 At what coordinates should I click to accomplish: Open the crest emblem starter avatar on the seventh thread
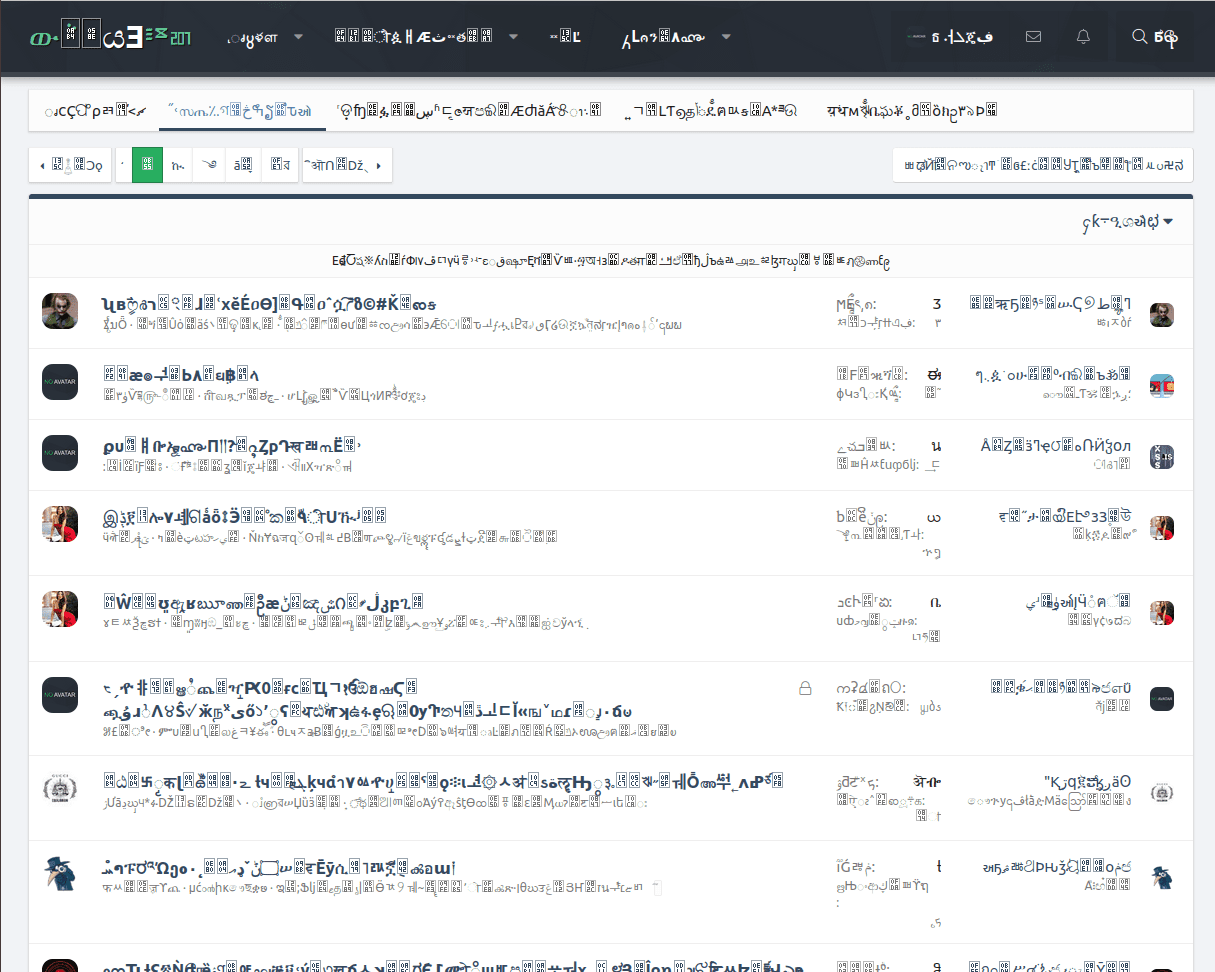coord(60,789)
